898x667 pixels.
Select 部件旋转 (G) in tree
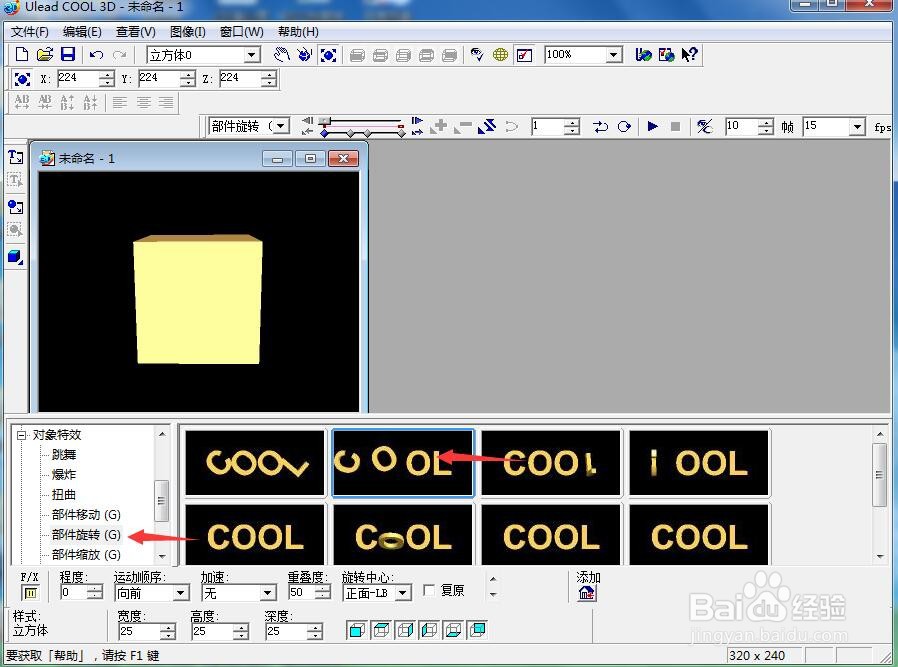click(x=86, y=535)
